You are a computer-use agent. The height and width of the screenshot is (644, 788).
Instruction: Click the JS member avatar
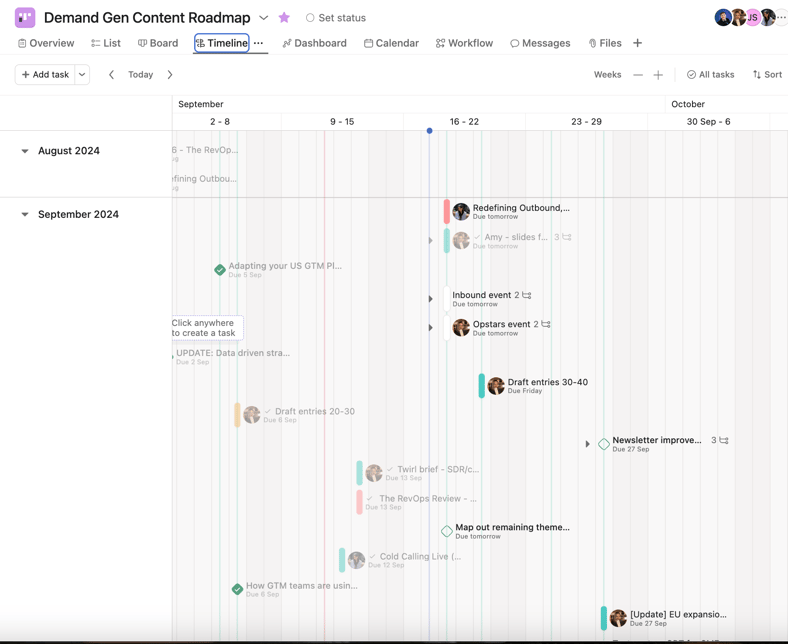[752, 18]
